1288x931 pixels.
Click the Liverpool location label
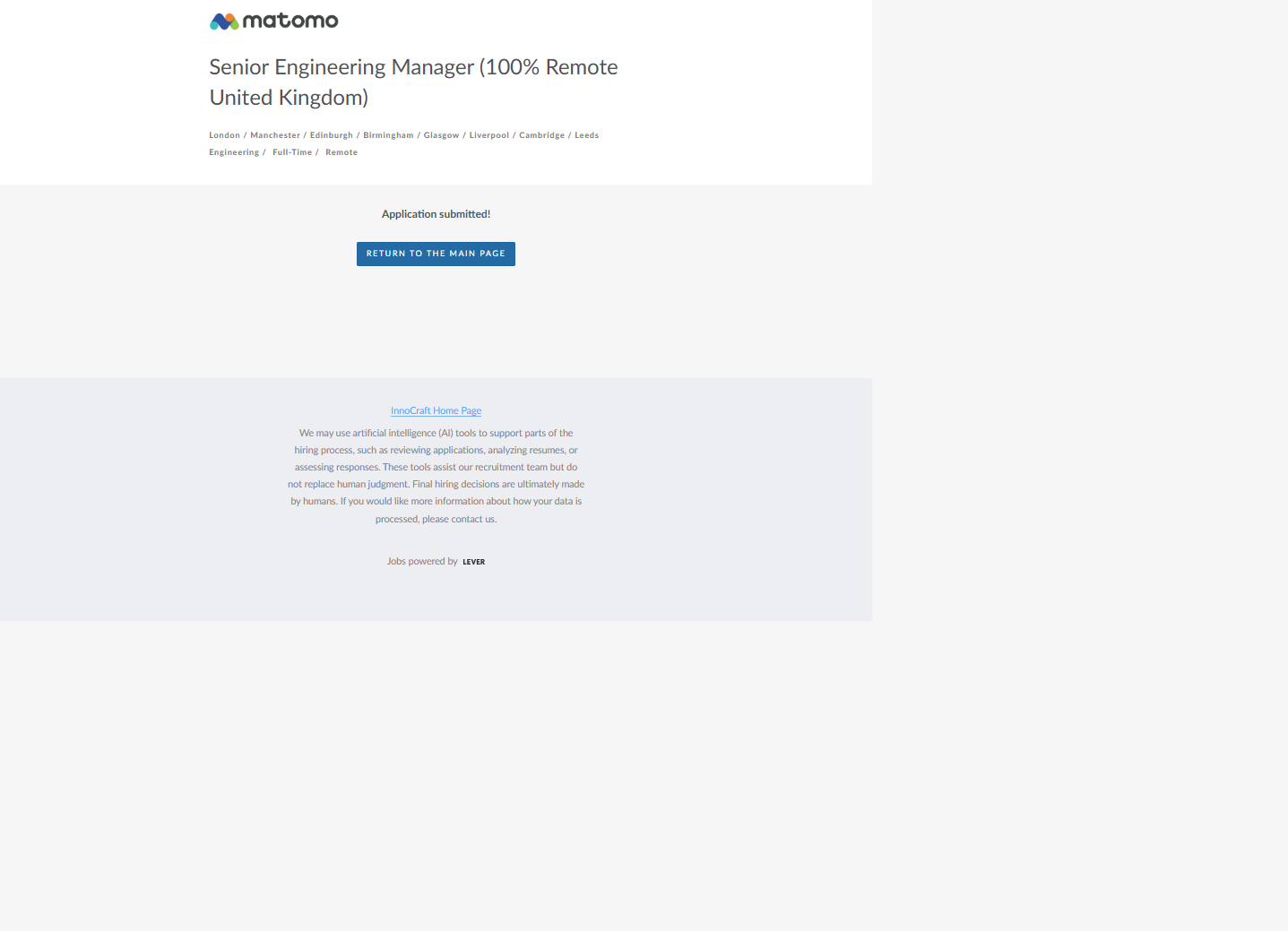[x=488, y=135]
